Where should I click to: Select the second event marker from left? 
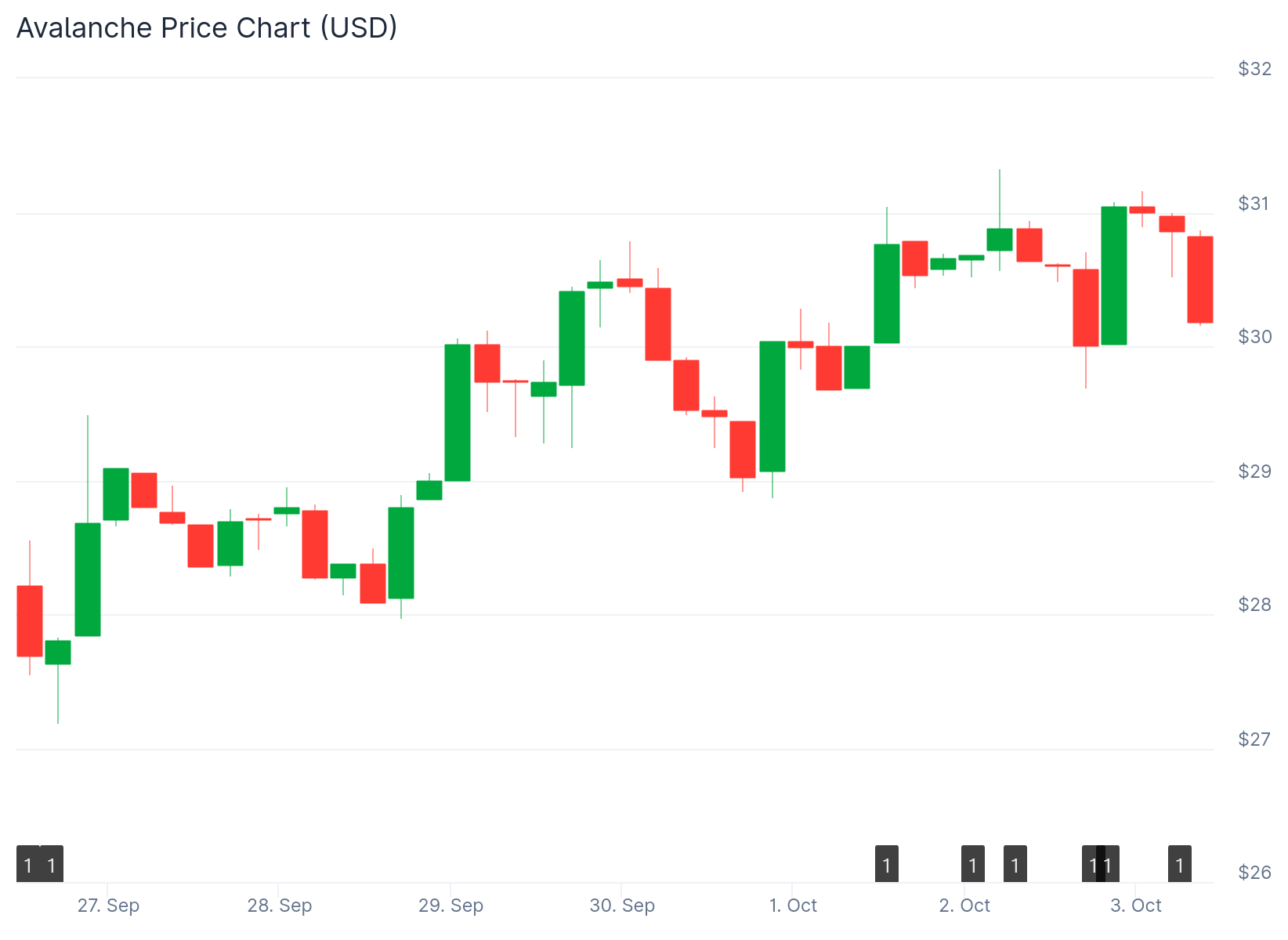pyautogui.click(x=52, y=864)
